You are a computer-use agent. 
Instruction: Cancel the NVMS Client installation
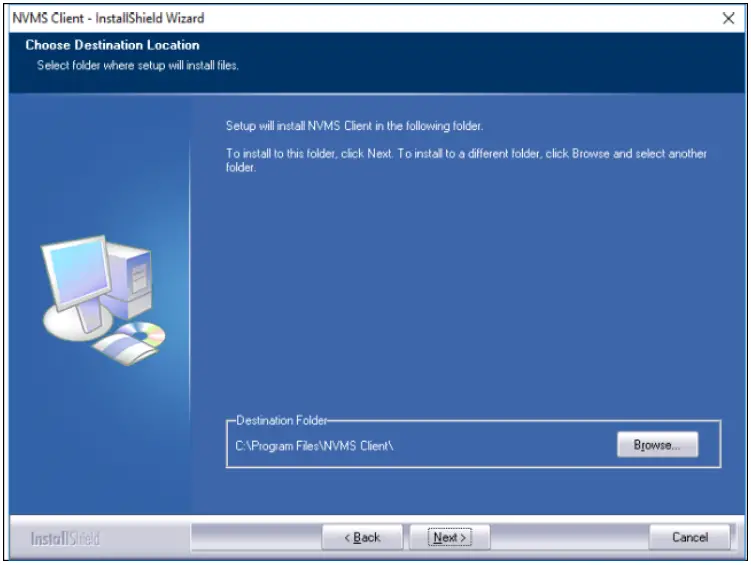pos(690,537)
